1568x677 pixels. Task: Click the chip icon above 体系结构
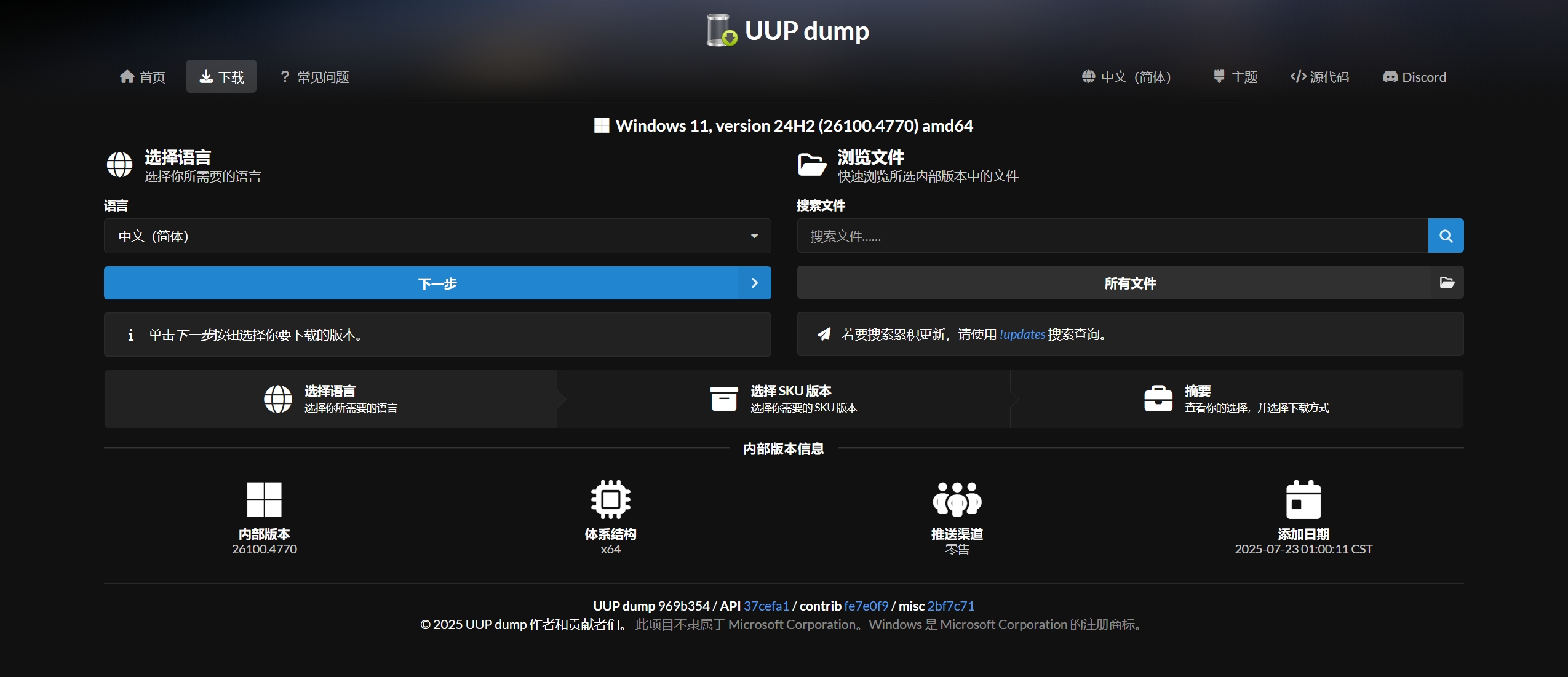coord(610,499)
